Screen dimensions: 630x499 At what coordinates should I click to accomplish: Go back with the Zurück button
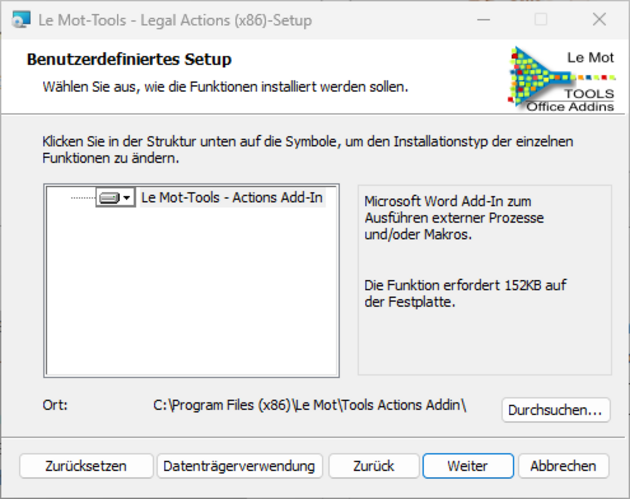[x=374, y=466]
